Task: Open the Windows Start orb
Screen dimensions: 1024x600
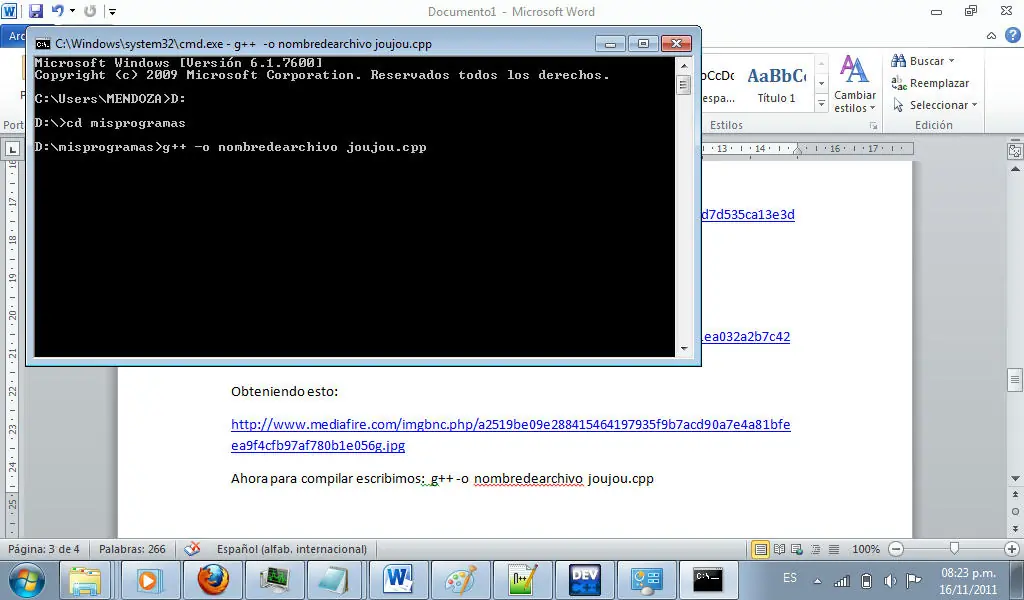Action: (27, 580)
